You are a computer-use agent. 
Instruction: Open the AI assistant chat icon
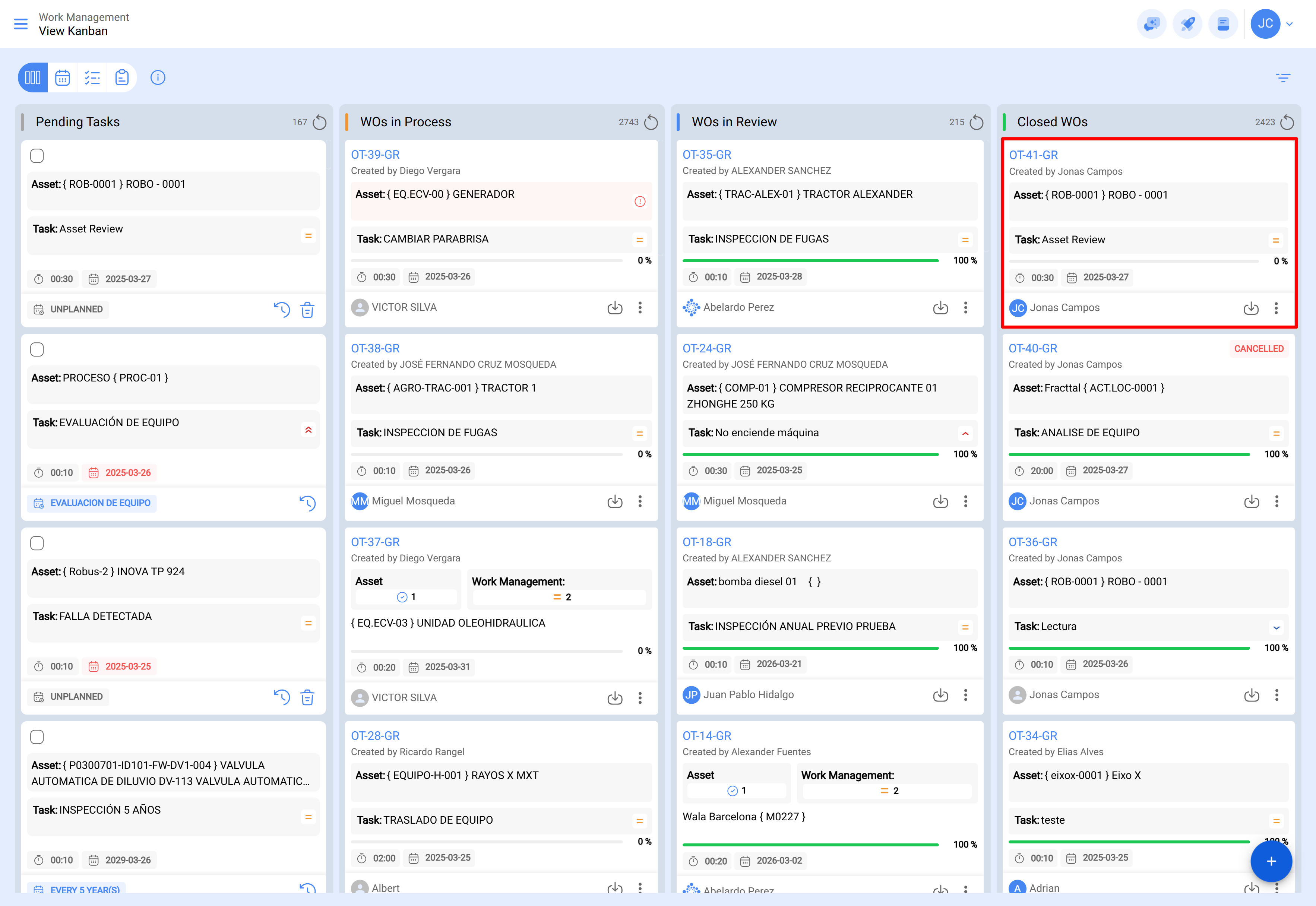point(1151,24)
